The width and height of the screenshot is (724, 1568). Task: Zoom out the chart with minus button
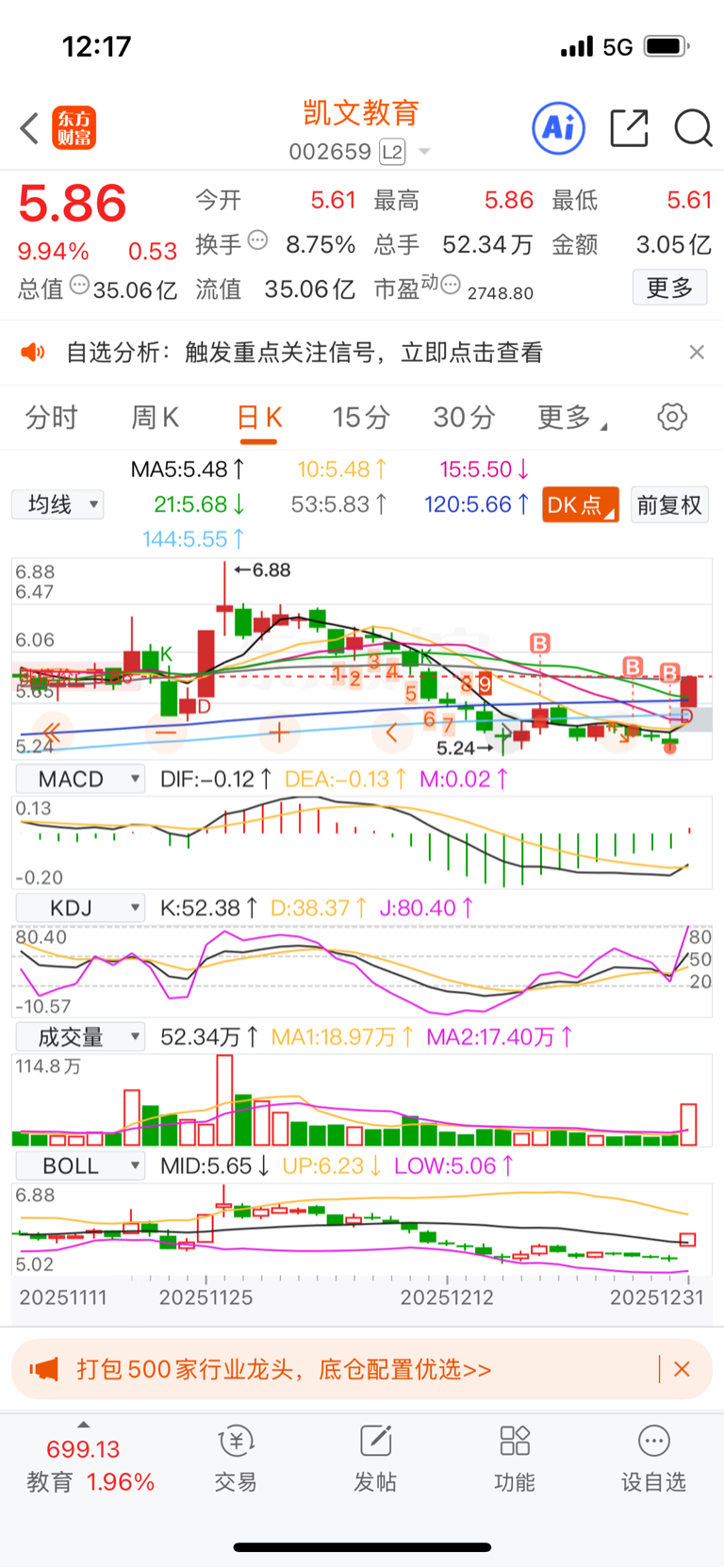click(x=165, y=732)
